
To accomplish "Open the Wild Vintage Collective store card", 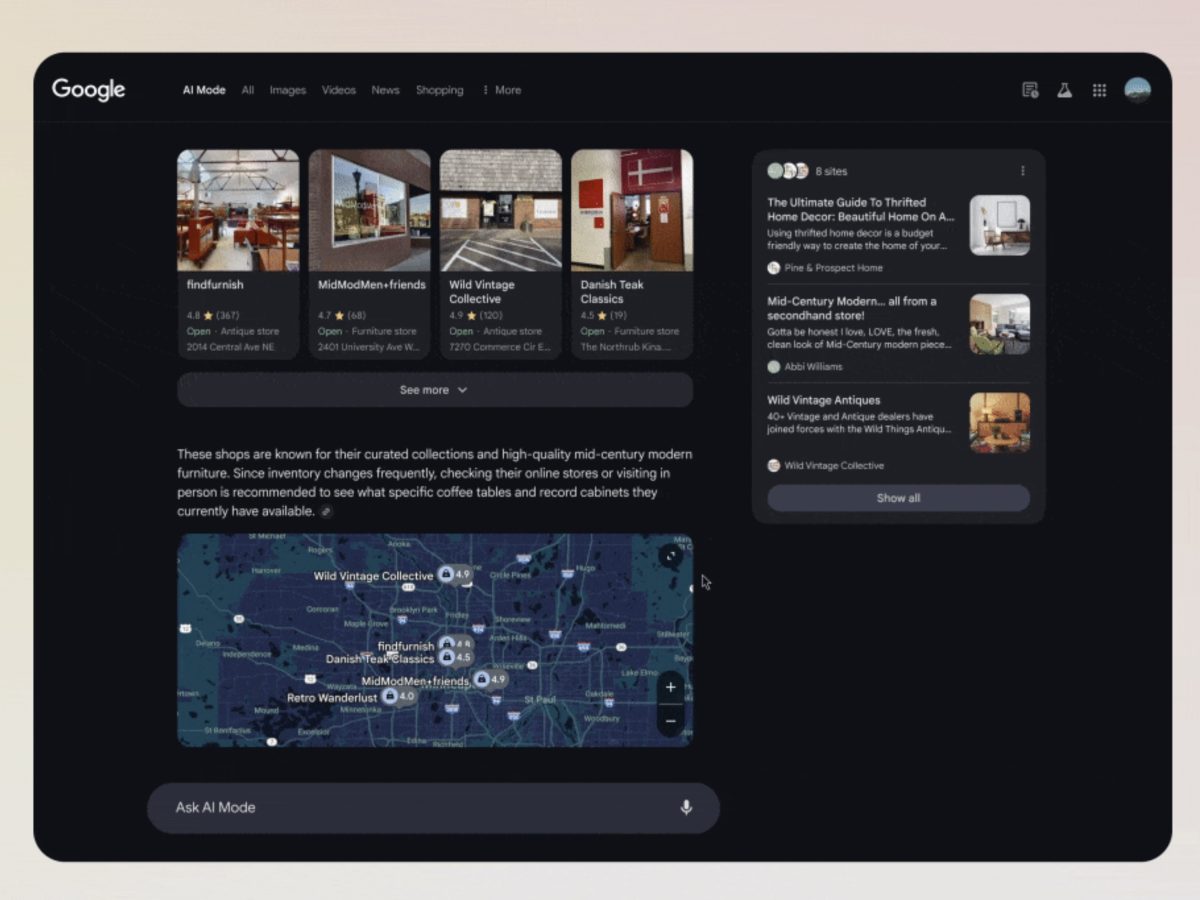I will (x=501, y=254).
